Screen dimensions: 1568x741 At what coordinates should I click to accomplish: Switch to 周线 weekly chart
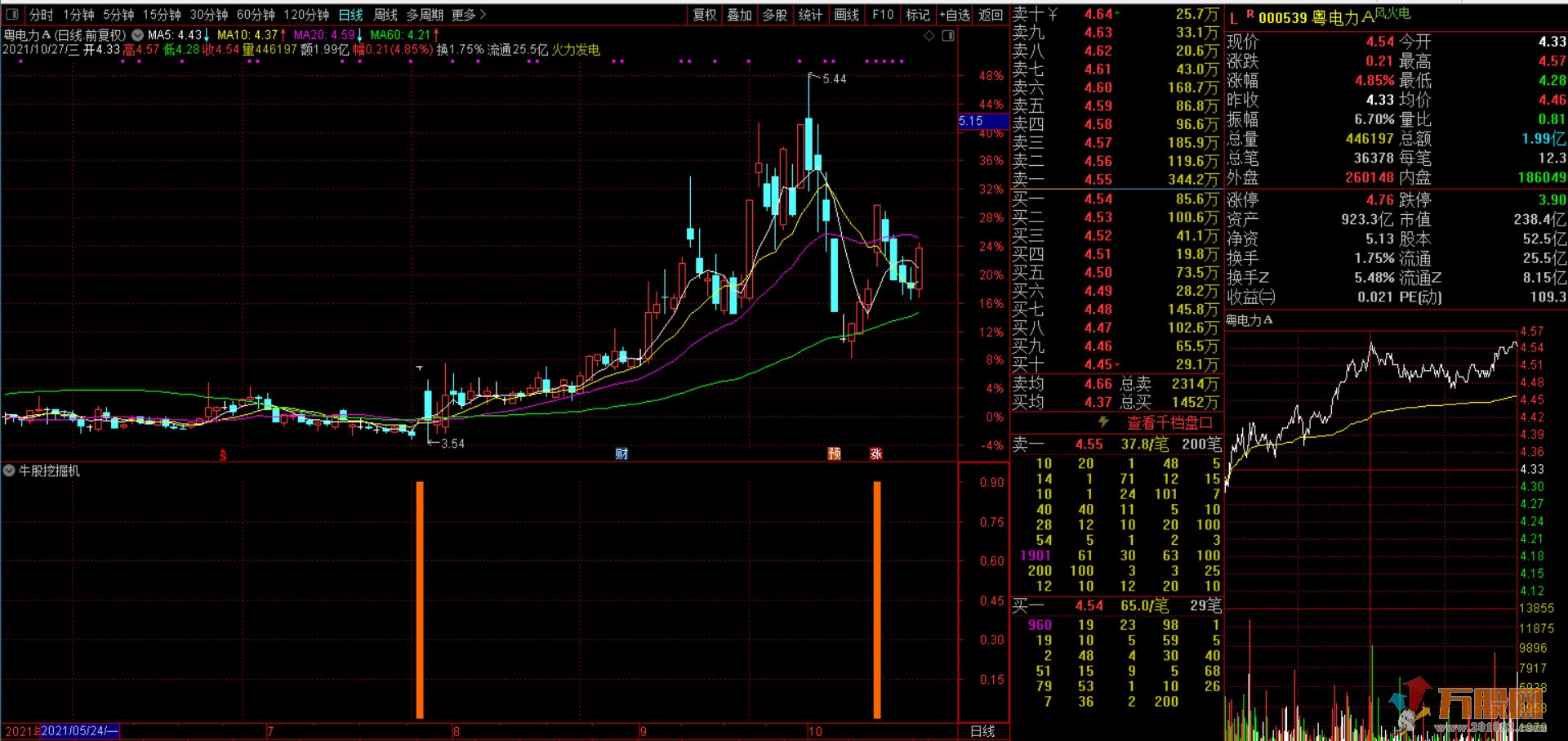[385, 15]
